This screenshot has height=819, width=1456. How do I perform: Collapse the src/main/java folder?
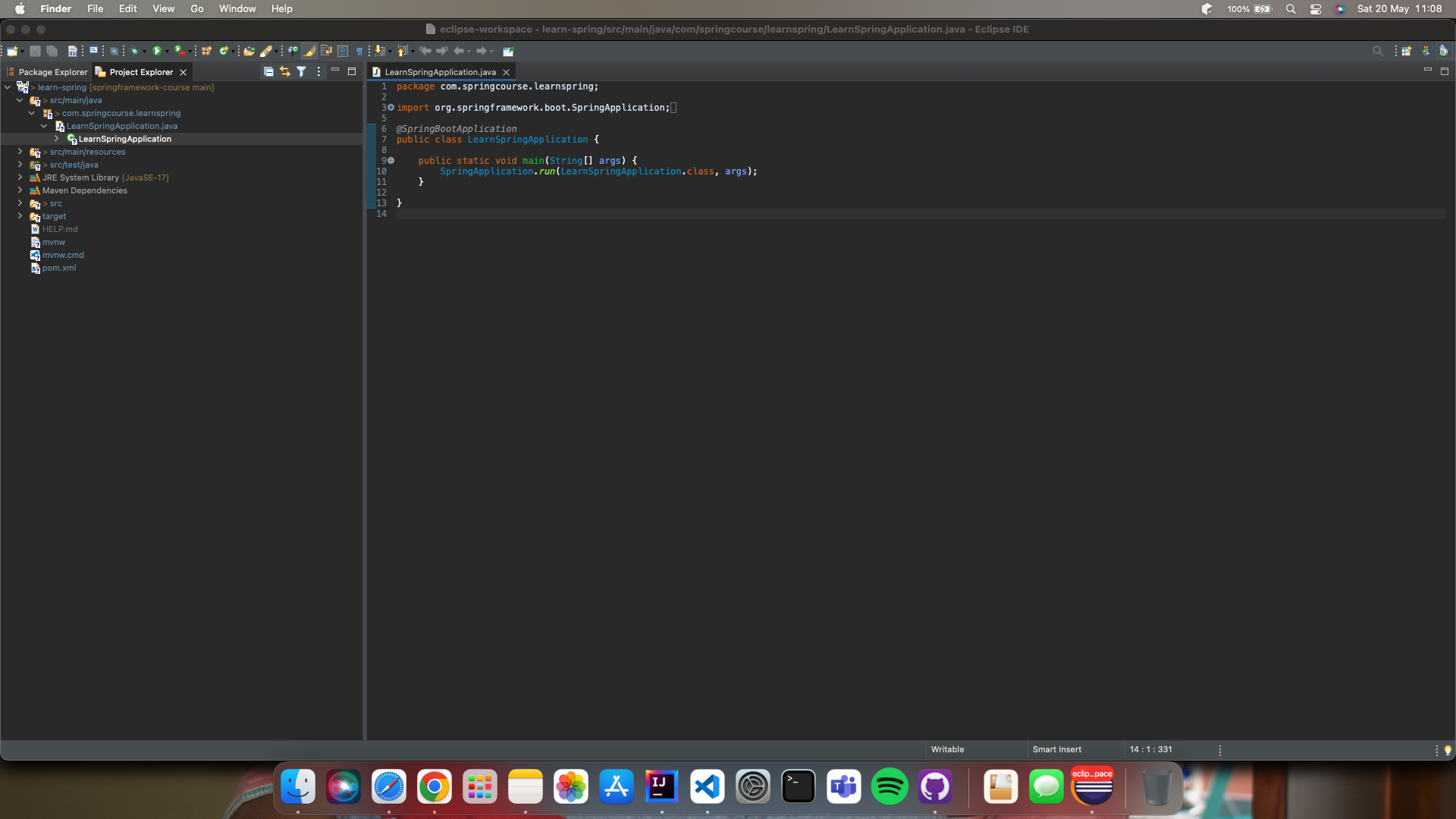20,100
